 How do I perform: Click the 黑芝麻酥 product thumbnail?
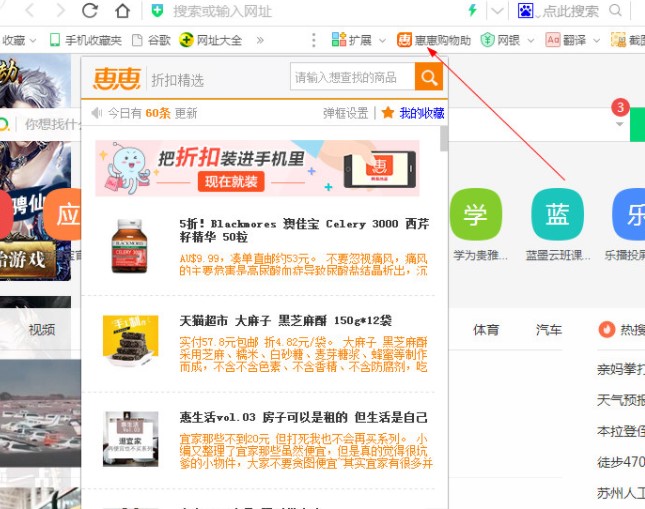pyautogui.click(x=130, y=340)
